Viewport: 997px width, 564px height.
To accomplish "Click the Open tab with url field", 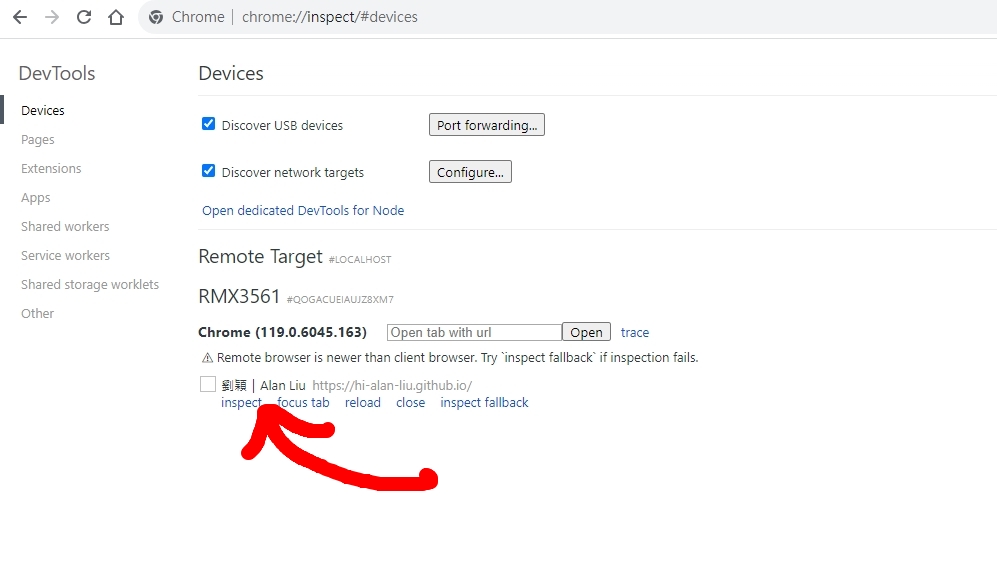I will (x=474, y=332).
